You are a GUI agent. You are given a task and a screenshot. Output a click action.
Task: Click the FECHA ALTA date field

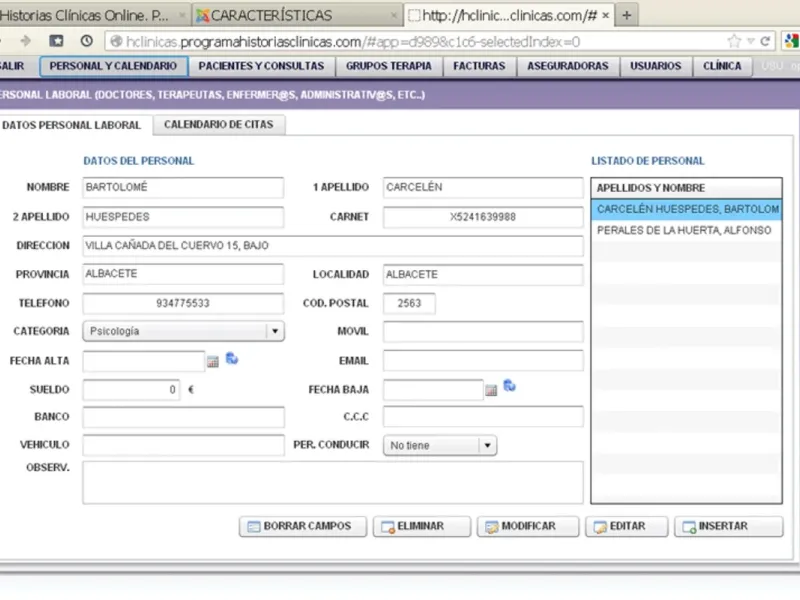point(143,361)
